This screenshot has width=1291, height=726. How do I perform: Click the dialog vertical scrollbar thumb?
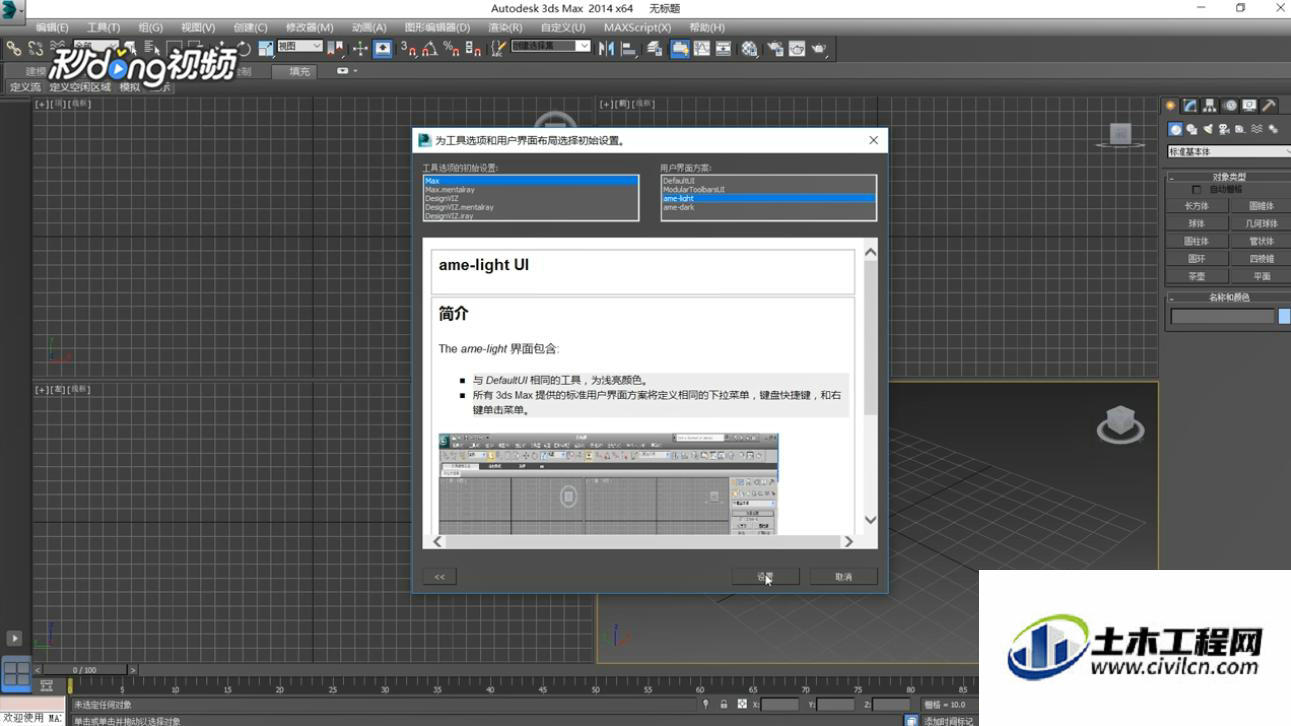870,338
